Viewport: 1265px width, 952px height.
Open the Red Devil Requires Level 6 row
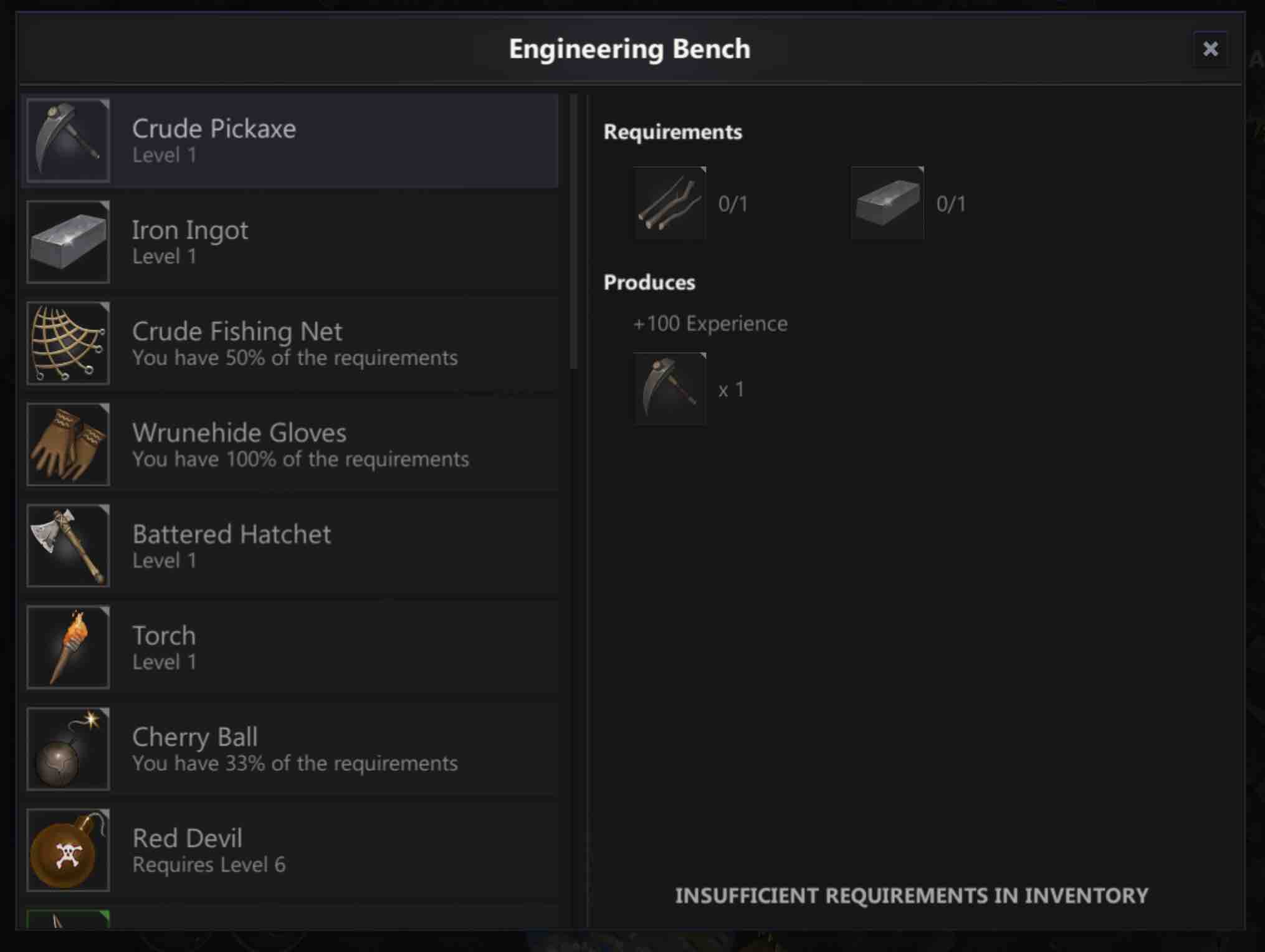point(292,850)
